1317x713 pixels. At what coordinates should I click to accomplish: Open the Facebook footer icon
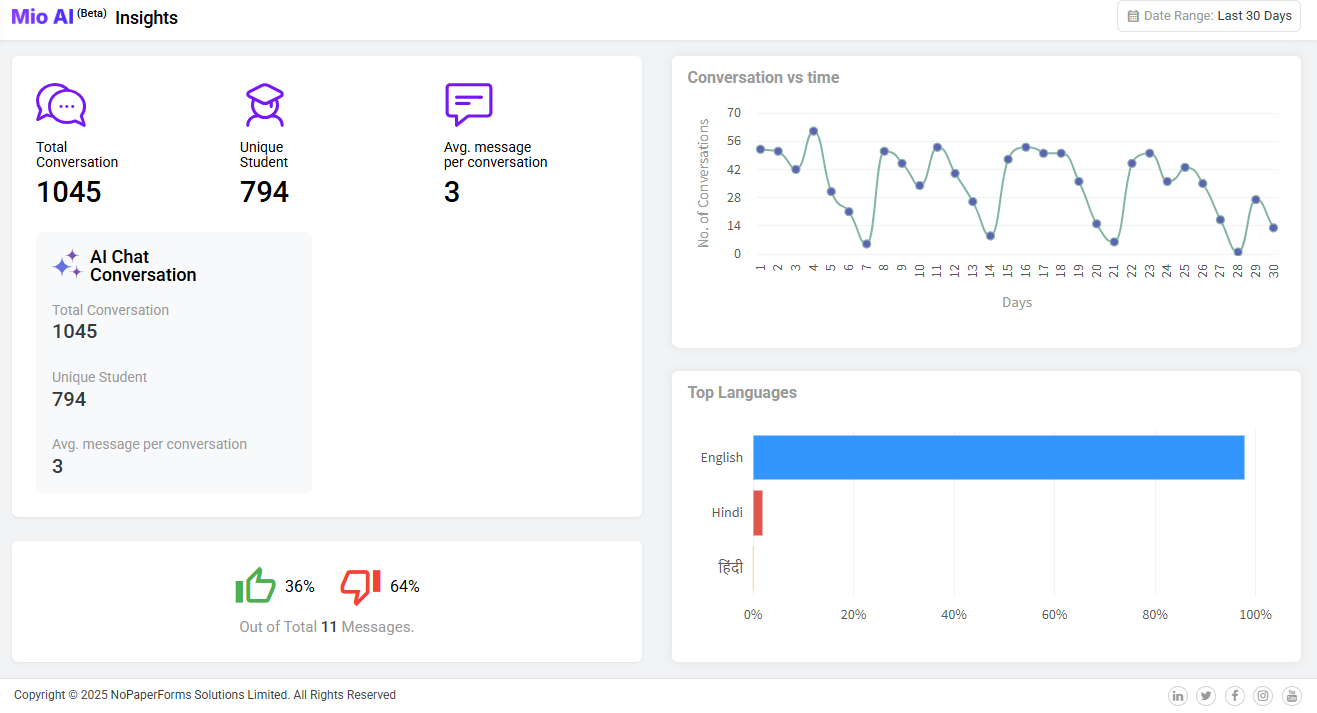pos(1235,696)
